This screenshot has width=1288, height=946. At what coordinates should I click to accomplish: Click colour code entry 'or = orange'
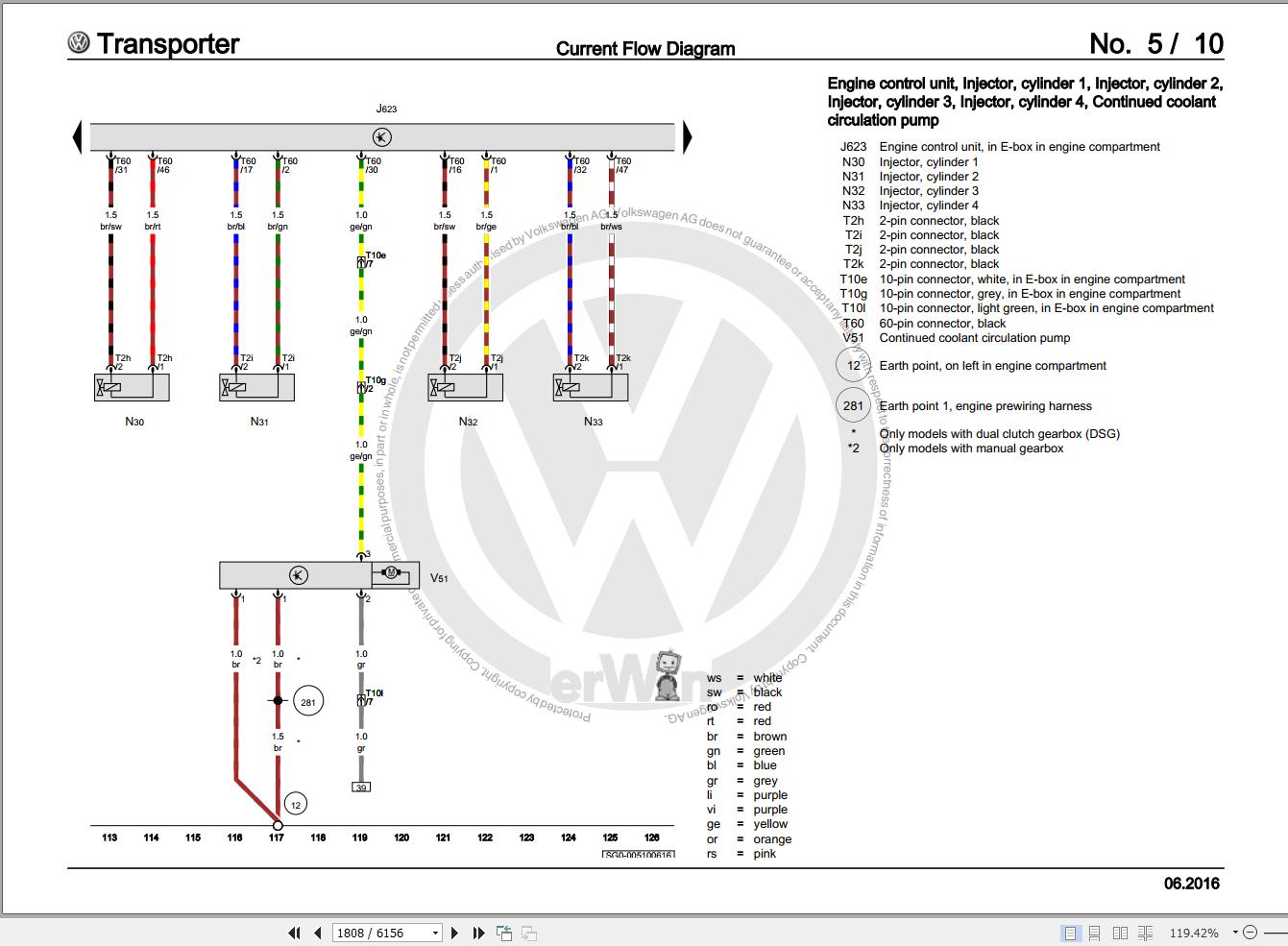(x=749, y=839)
